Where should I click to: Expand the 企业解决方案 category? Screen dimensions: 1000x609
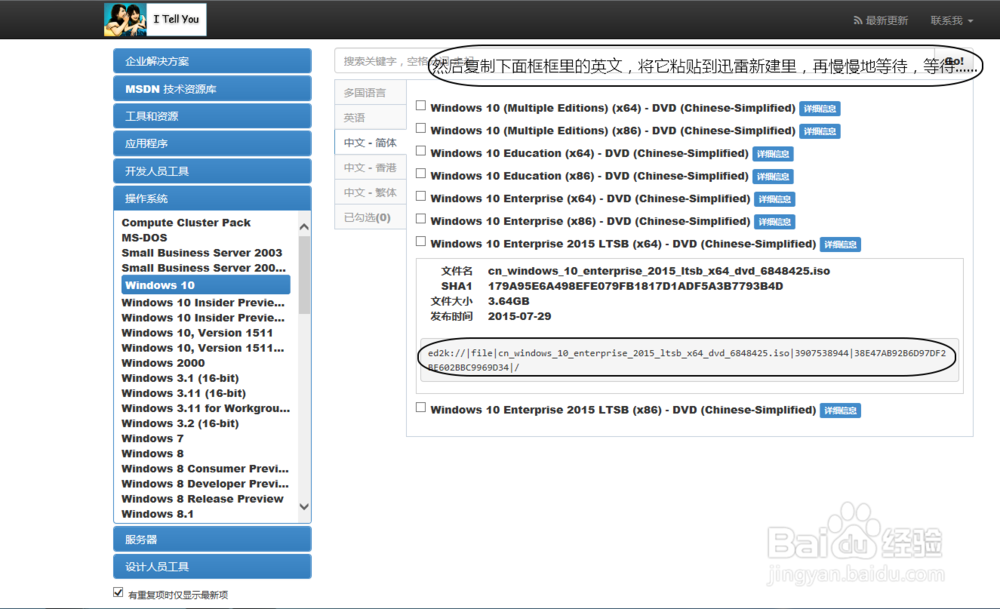pos(212,61)
